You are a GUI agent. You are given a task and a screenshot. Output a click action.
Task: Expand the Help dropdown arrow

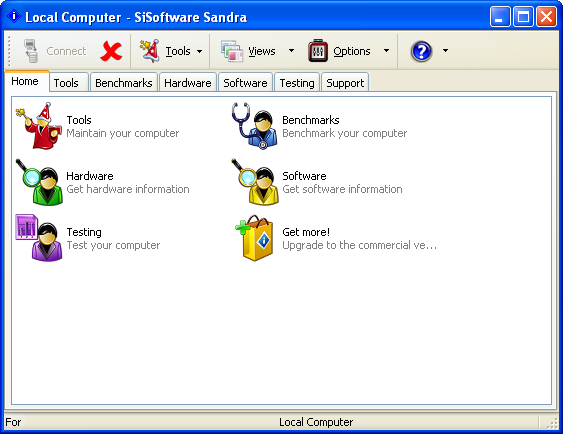point(445,51)
